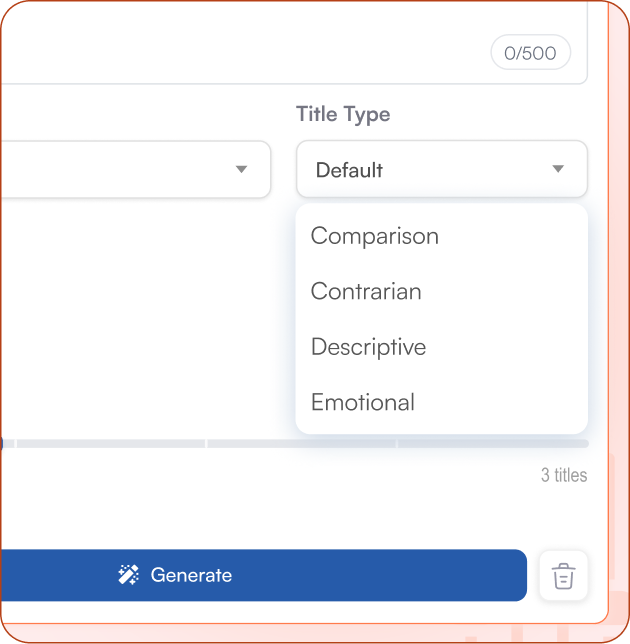This screenshot has height=644, width=630.
Task: Click the blue slider handle at left edge
Action: [2, 443]
